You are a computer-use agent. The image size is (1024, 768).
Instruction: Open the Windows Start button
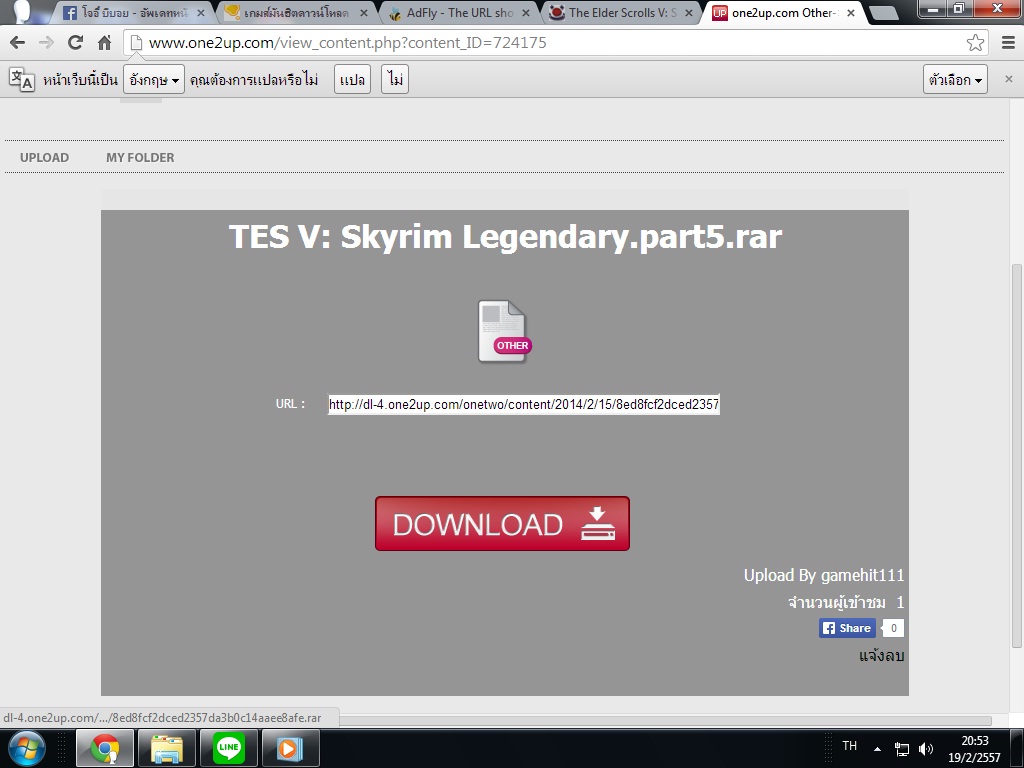tap(25, 748)
